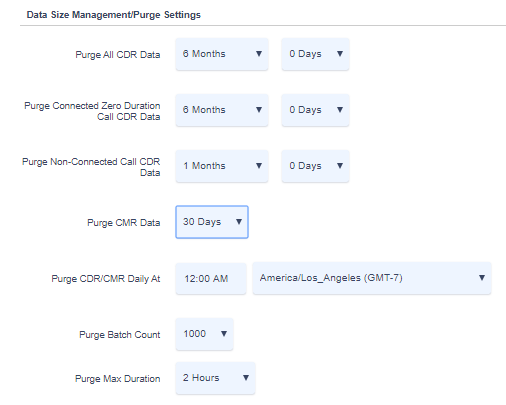Open the Non-Connected Call months dropdown
Image resolution: width=506 pixels, height=405 pixels.
click(x=222, y=166)
